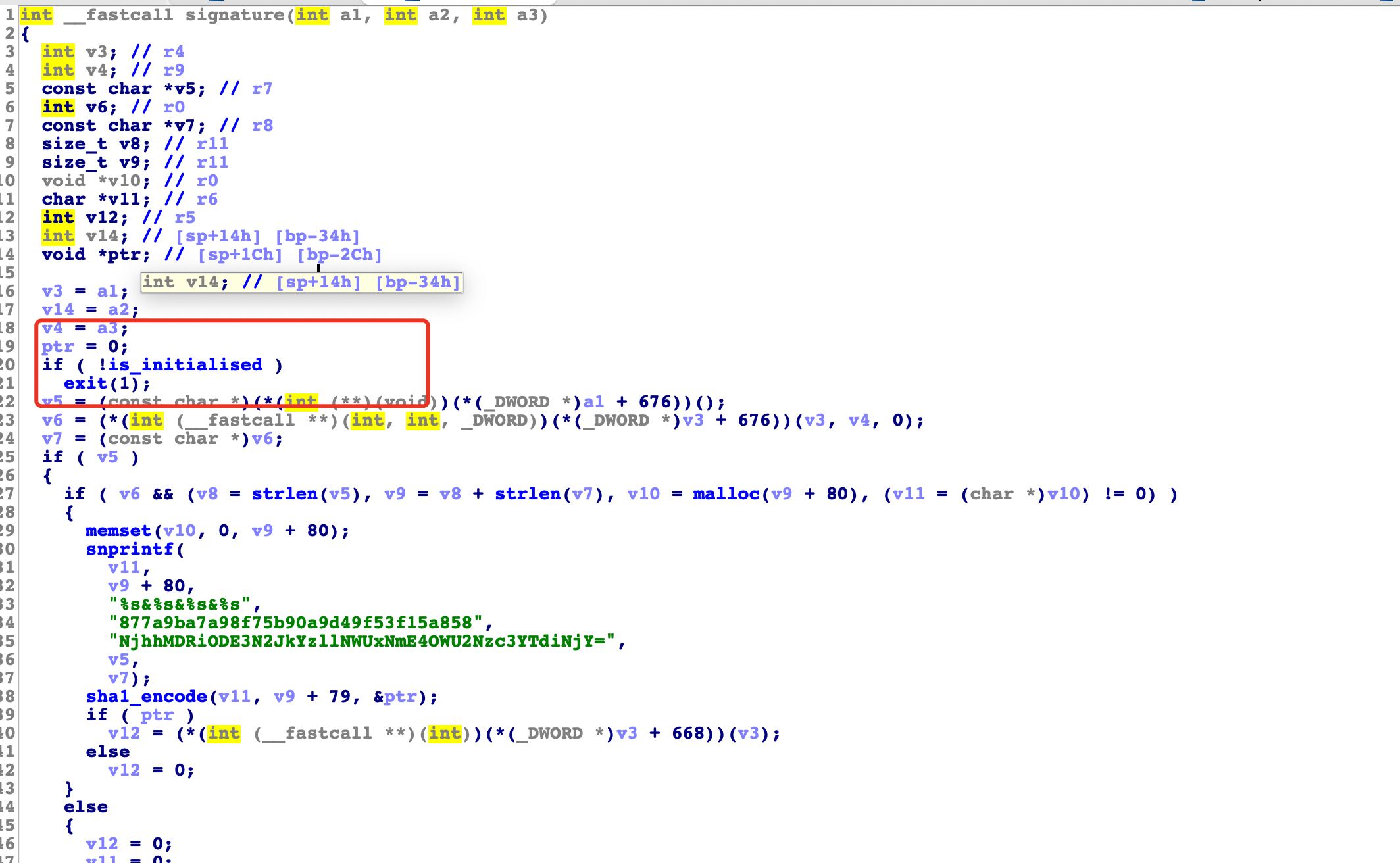
Task: Click the v11 variable in the char *v11 declaration
Action: (x=124, y=199)
